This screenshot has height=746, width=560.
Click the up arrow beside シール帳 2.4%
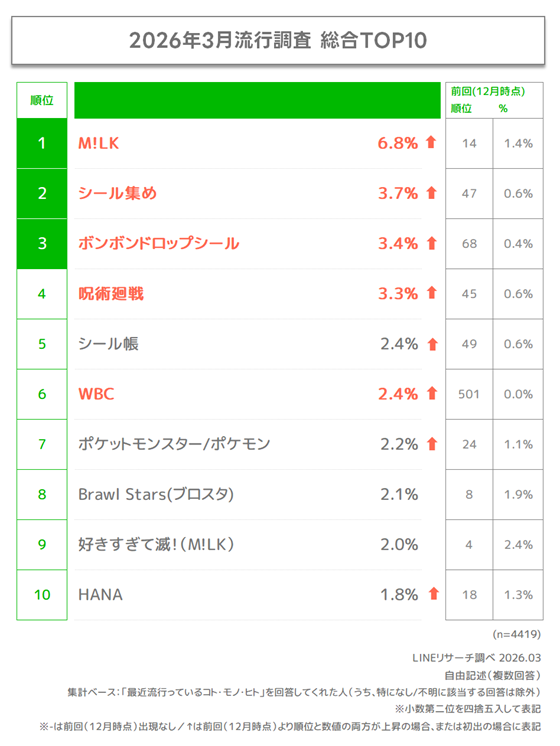432,344
